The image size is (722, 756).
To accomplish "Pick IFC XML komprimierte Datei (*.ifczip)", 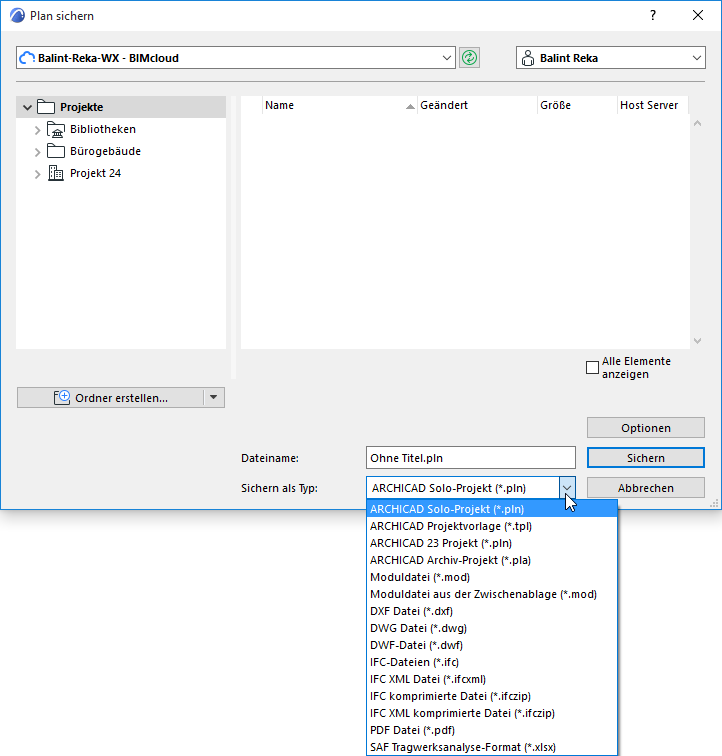I will pos(491,713).
